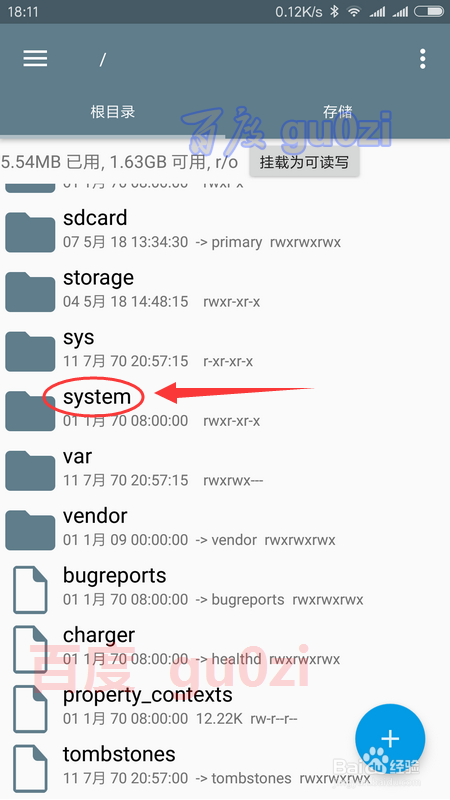Image resolution: width=450 pixels, height=800 pixels.
Task: Open the vendor folder icon
Action: pos(30,530)
